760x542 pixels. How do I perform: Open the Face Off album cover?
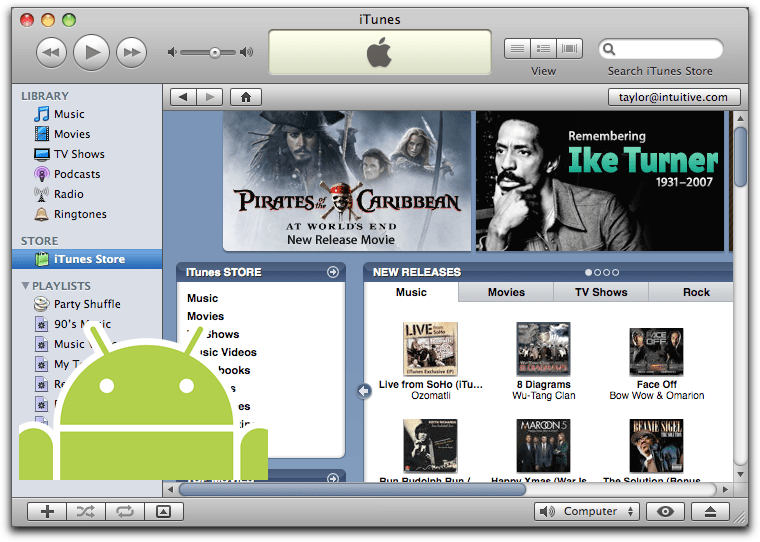pos(656,352)
